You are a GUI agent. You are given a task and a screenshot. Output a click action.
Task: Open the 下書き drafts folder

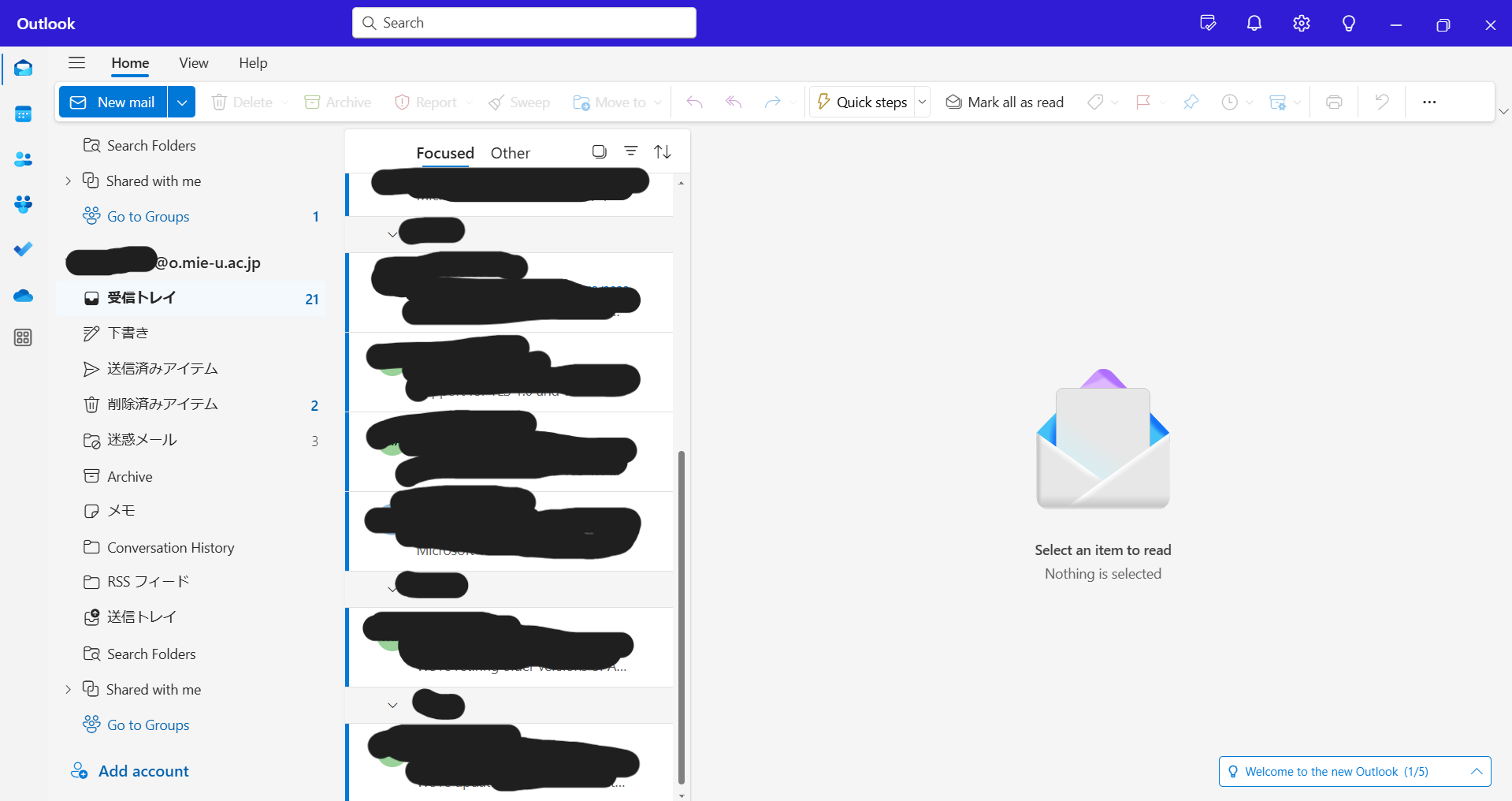click(x=191, y=333)
